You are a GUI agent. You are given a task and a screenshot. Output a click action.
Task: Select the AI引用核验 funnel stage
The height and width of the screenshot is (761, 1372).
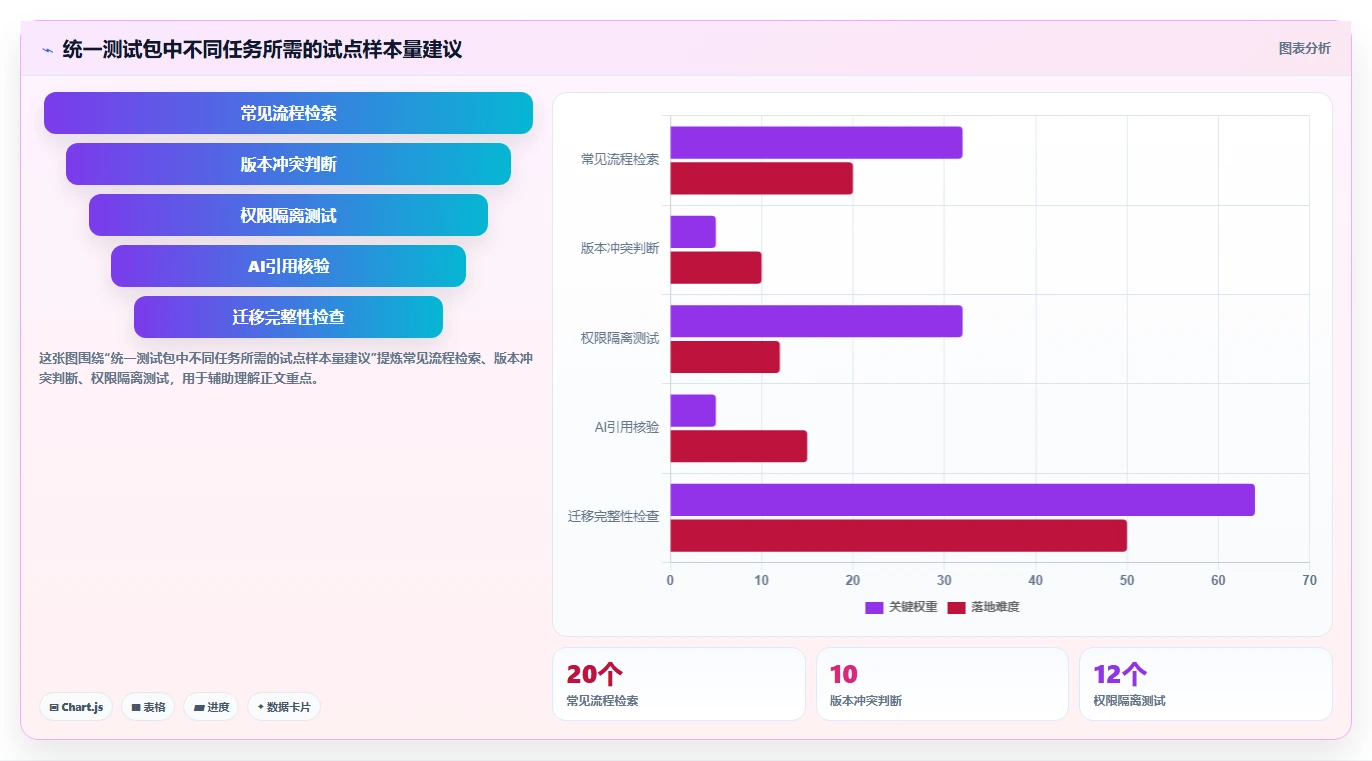[288, 266]
